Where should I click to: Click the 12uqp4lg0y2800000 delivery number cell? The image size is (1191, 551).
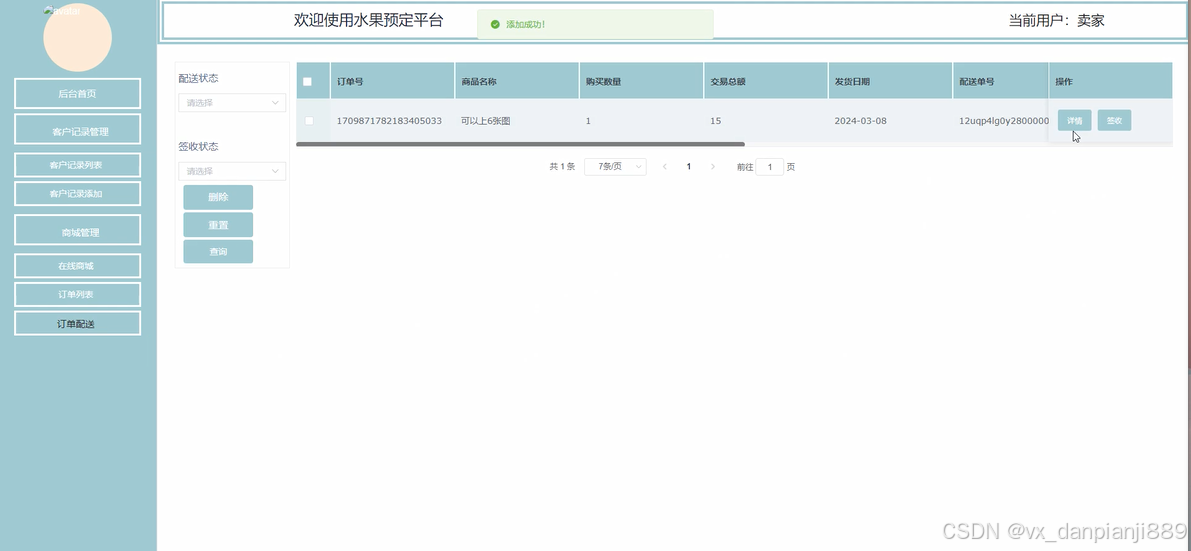(x=1003, y=121)
